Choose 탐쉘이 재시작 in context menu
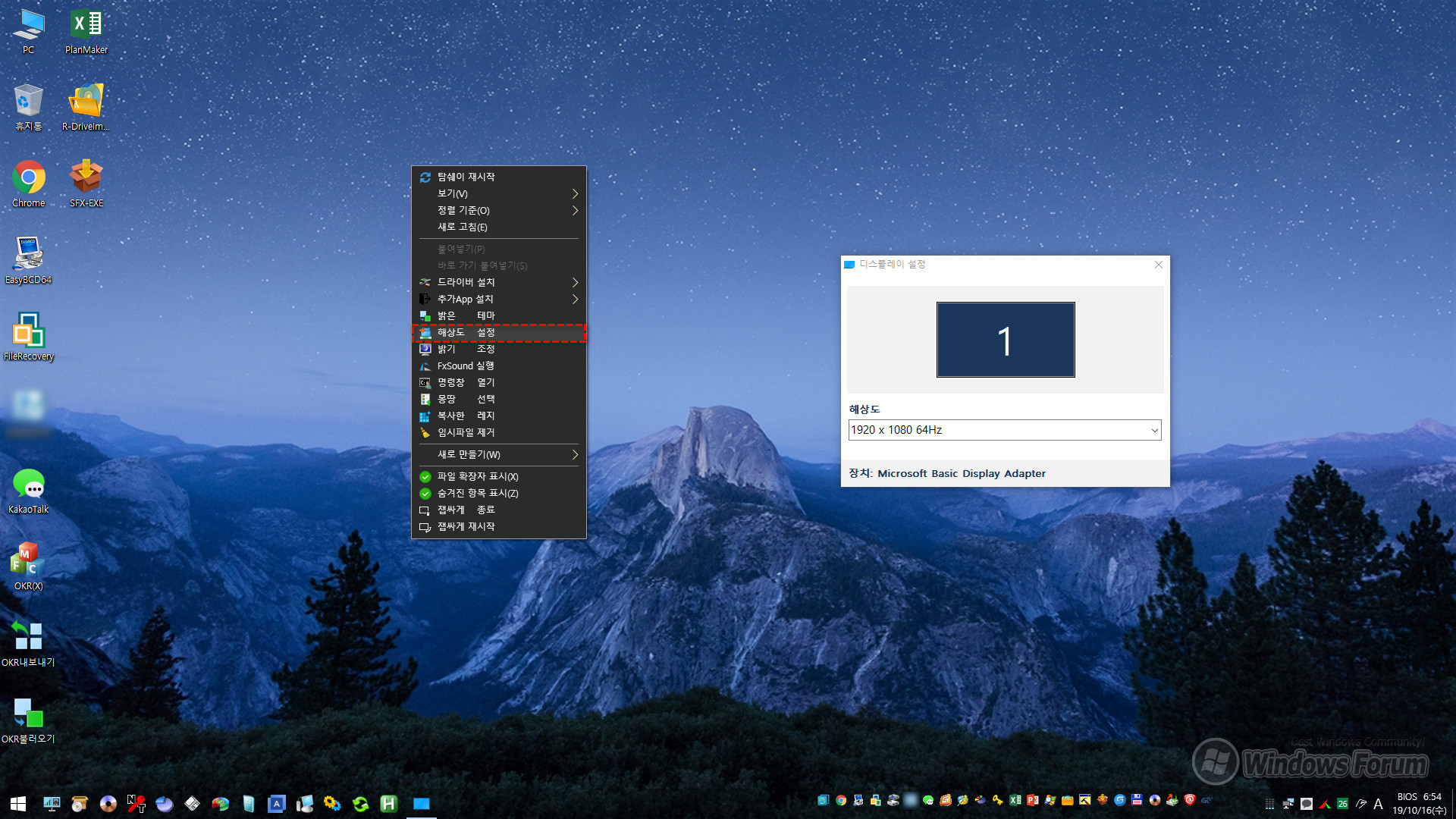This screenshot has width=1456, height=819. [499, 177]
